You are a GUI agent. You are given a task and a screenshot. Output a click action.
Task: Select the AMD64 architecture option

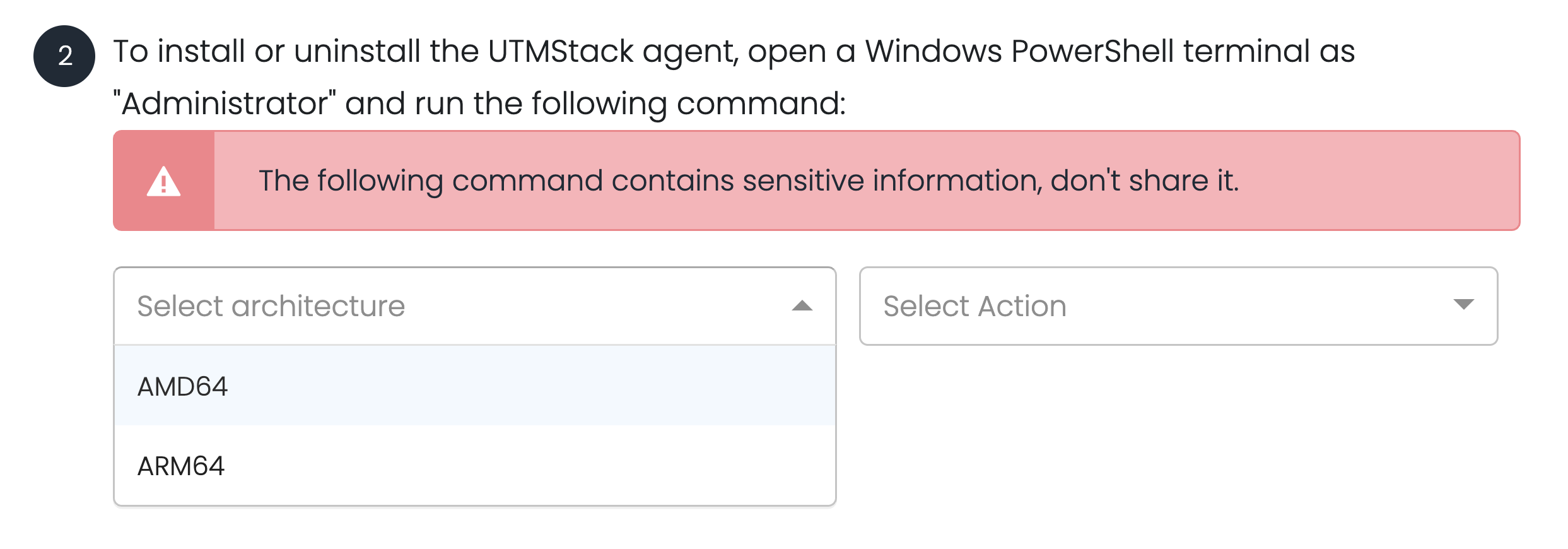click(183, 386)
